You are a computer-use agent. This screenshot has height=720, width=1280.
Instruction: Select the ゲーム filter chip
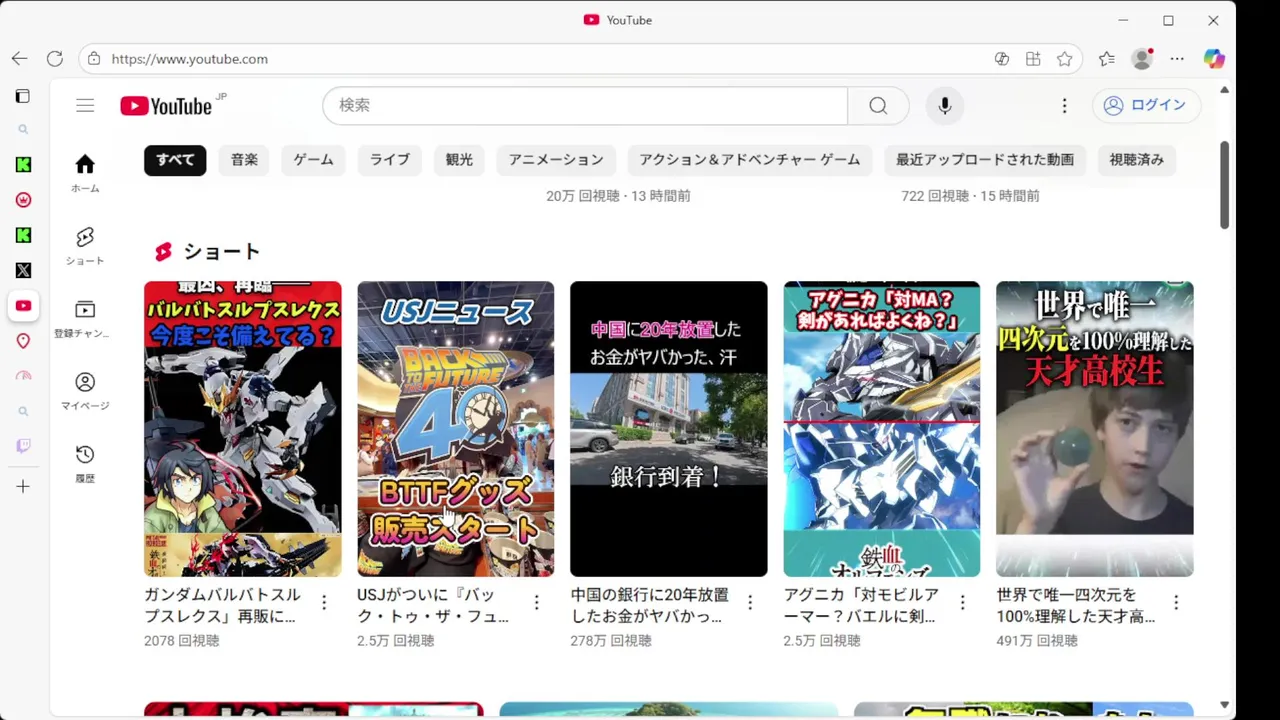pyautogui.click(x=314, y=160)
